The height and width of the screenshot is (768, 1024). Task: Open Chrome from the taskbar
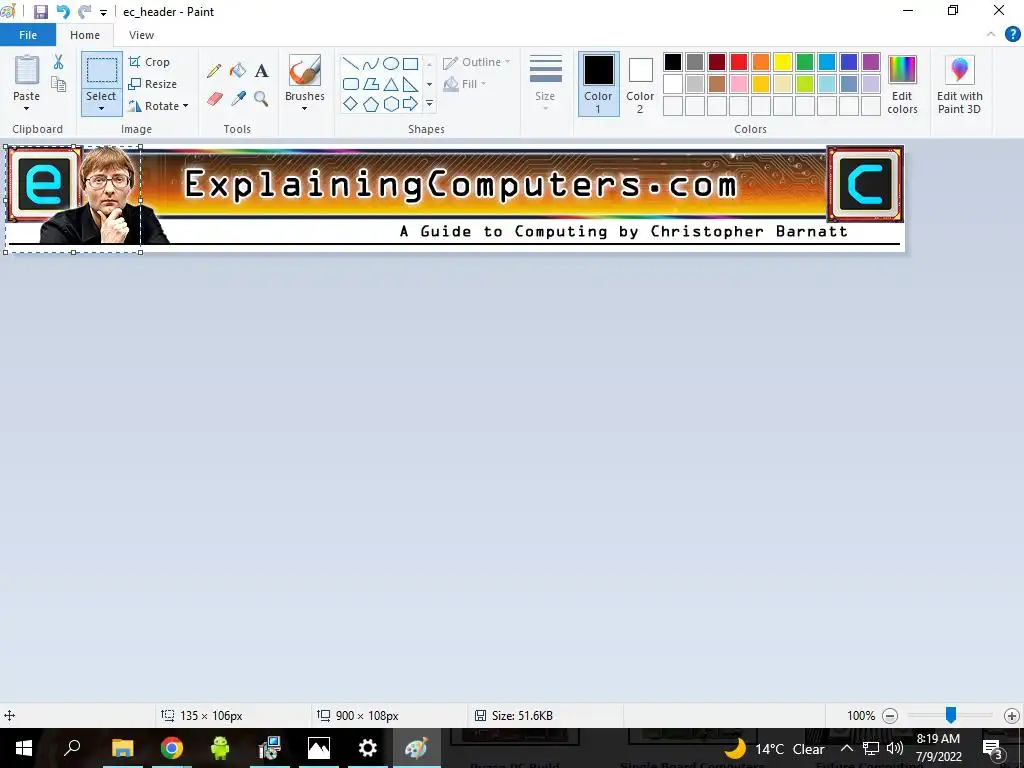[172, 748]
